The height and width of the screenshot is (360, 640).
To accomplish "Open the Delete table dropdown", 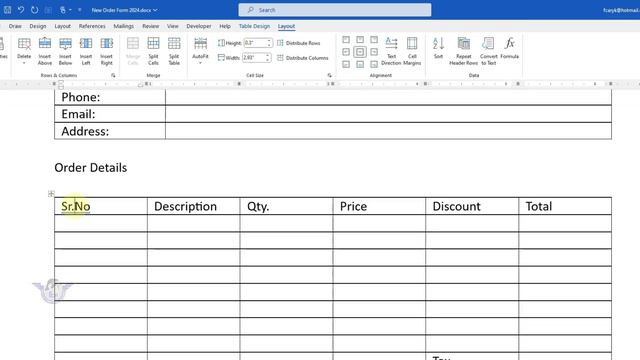I will (x=24, y=51).
